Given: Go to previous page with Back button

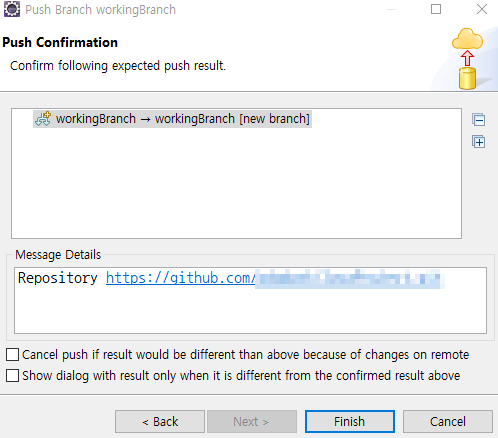Looking at the screenshot, I should point(160,422).
